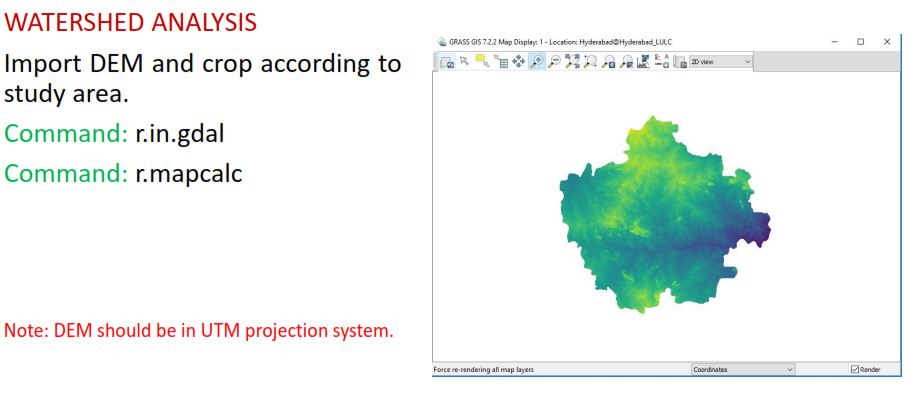Close the GRASS Map Display window
This screenshot has width=916, height=412.
click(887, 42)
